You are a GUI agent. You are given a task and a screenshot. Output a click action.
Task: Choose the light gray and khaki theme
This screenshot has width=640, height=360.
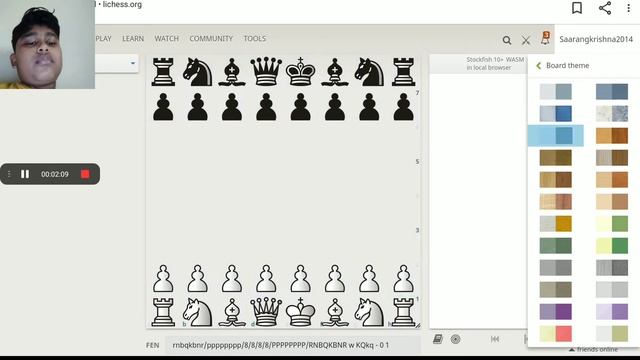click(x=612, y=334)
